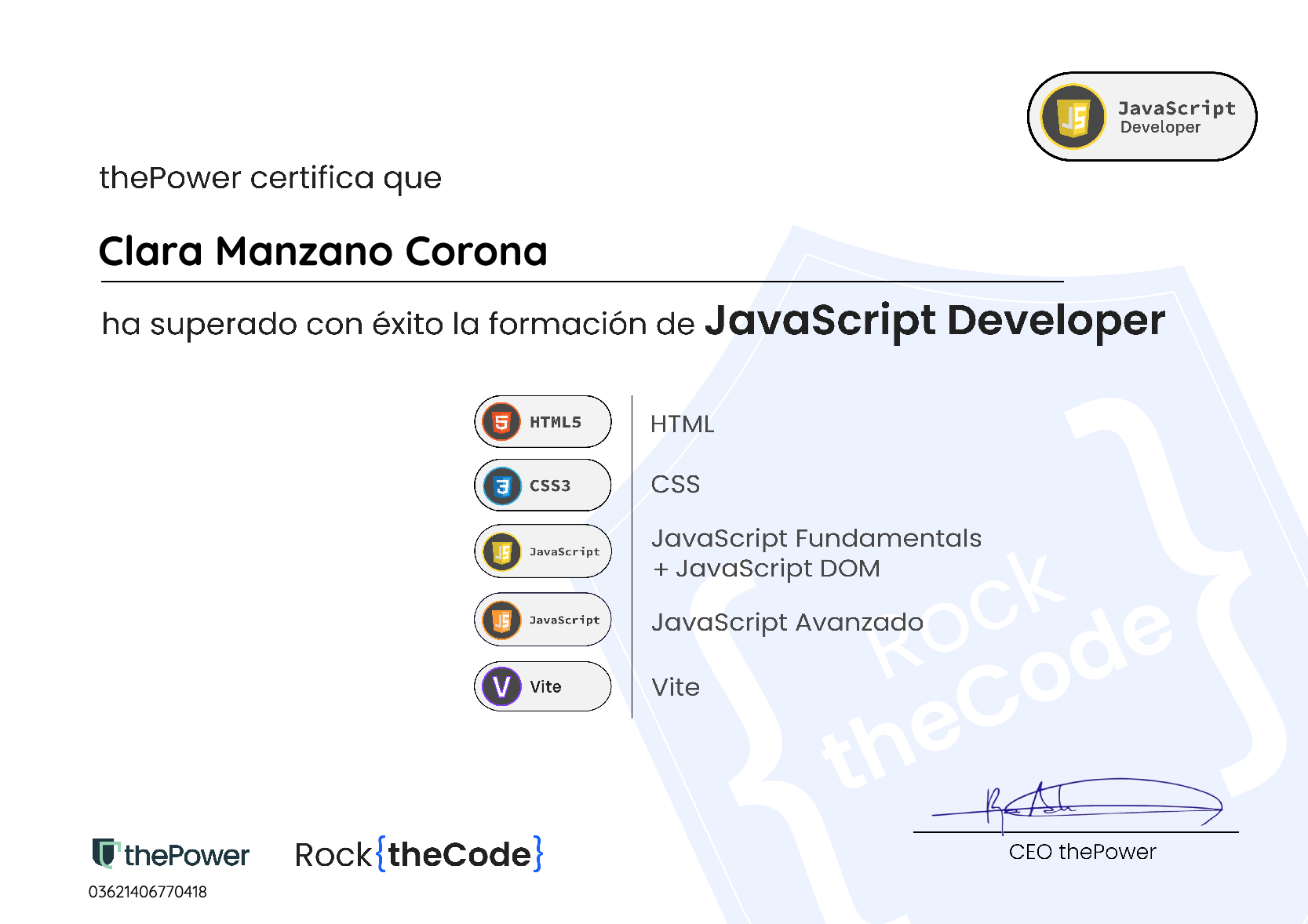Click the thePower shield logo icon
1308x924 pixels.
pyautogui.click(x=105, y=853)
